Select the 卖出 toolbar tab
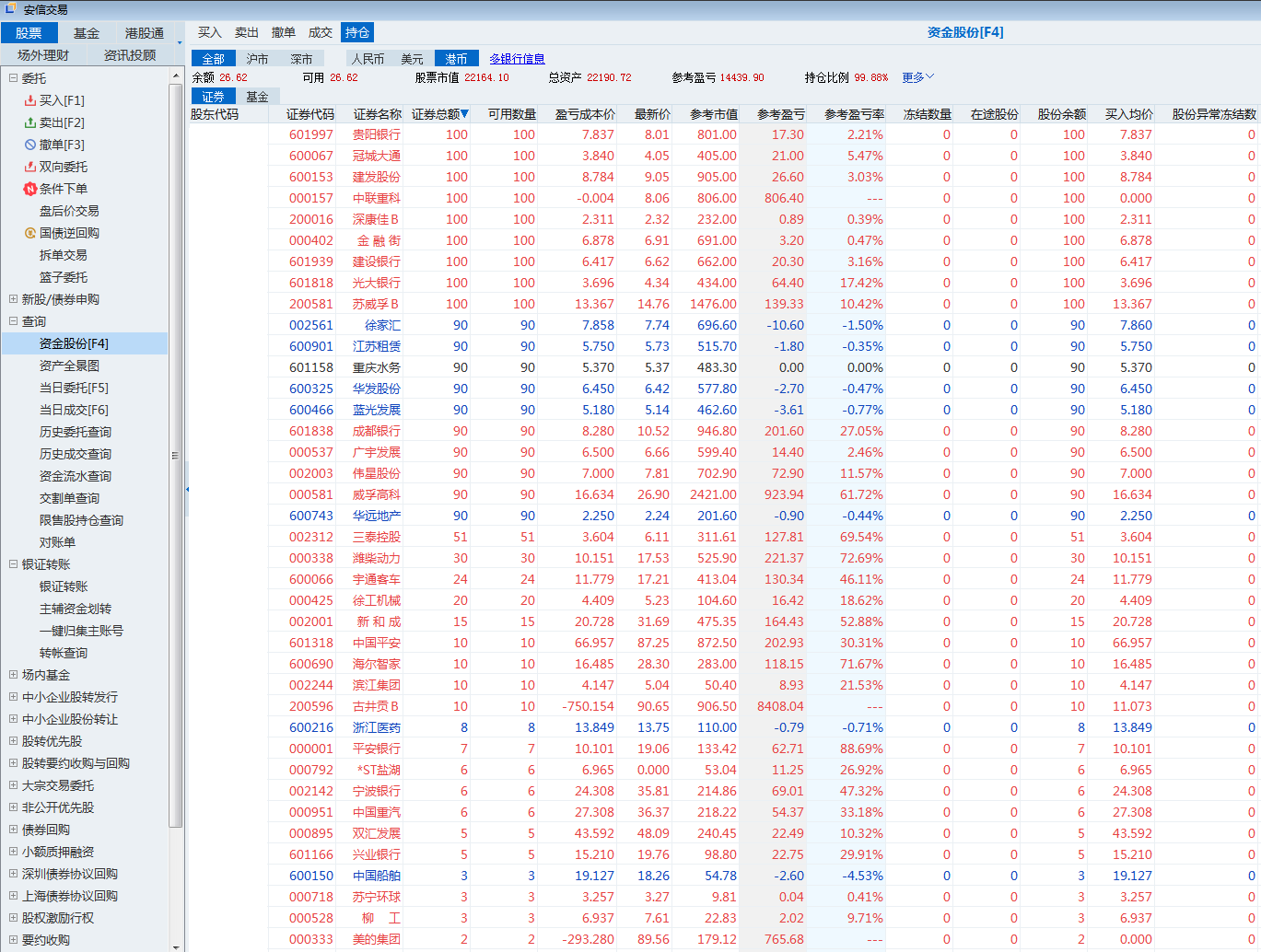The height and width of the screenshot is (952, 1261). click(247, 32)
